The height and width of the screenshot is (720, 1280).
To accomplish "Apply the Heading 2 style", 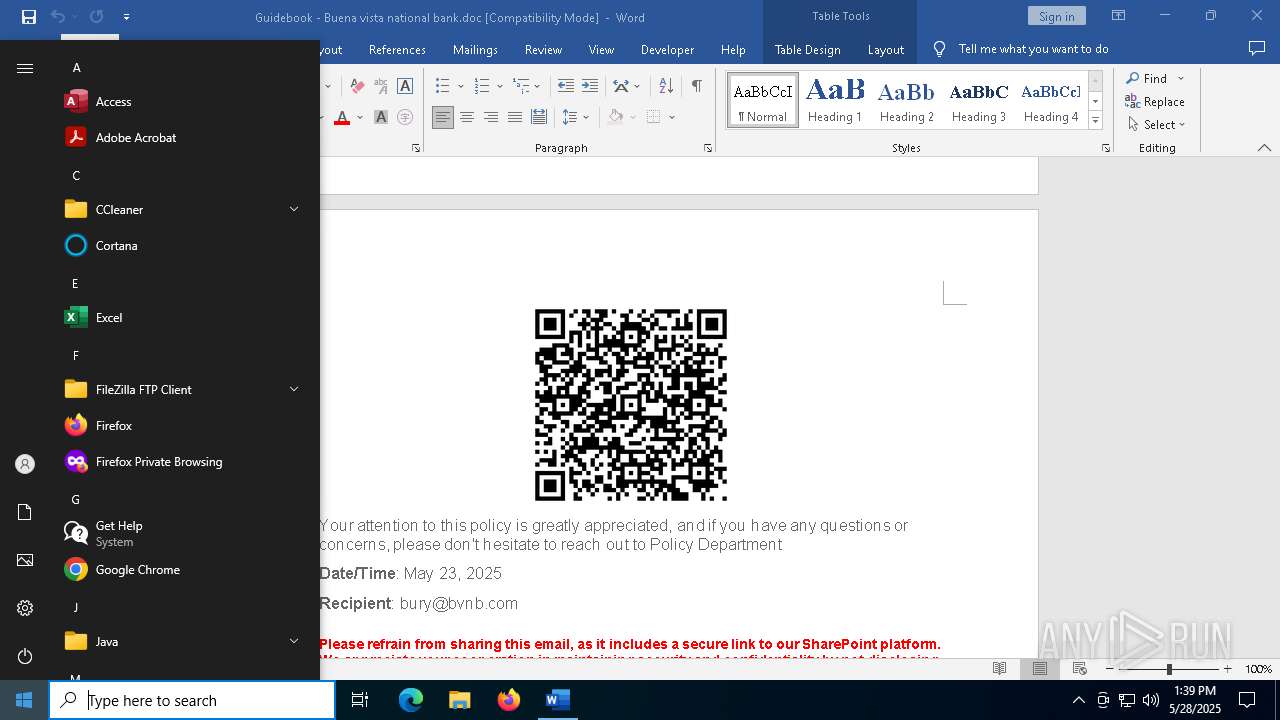I will [906, 100].
